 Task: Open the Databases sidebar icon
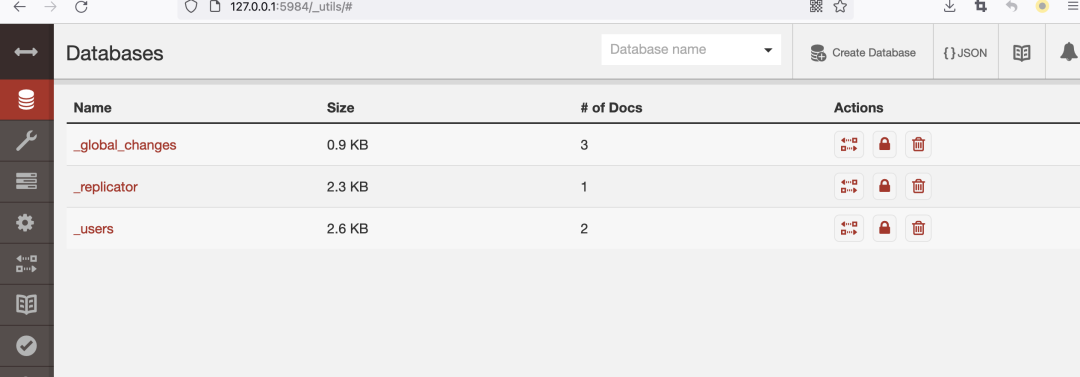pyautogui.click(x=26, y=101)
